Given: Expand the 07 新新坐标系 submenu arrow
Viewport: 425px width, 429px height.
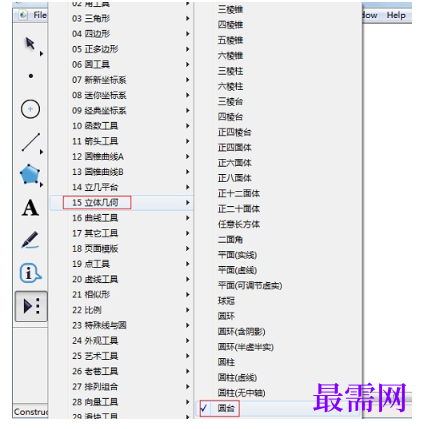Looking at the screenshot, I should pyautogui.click(x=188, y=80).
